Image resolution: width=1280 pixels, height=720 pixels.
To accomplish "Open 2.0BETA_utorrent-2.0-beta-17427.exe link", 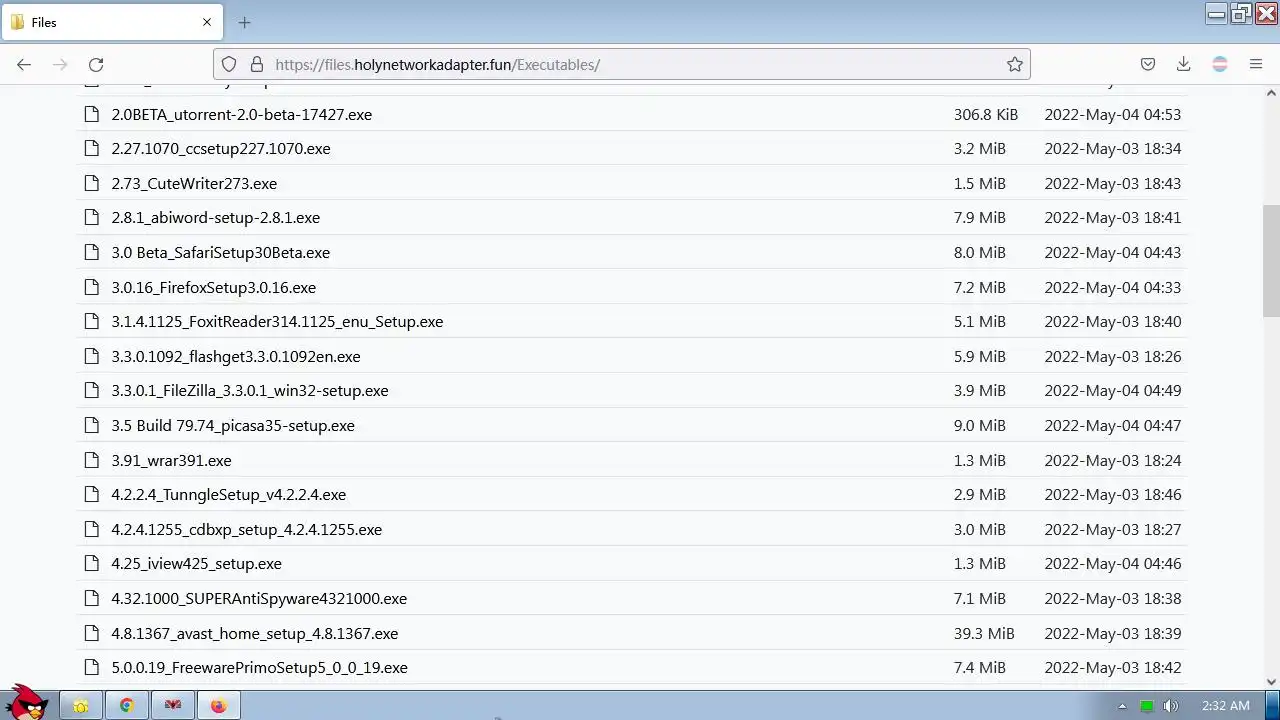I will click(x=241, y=114).
